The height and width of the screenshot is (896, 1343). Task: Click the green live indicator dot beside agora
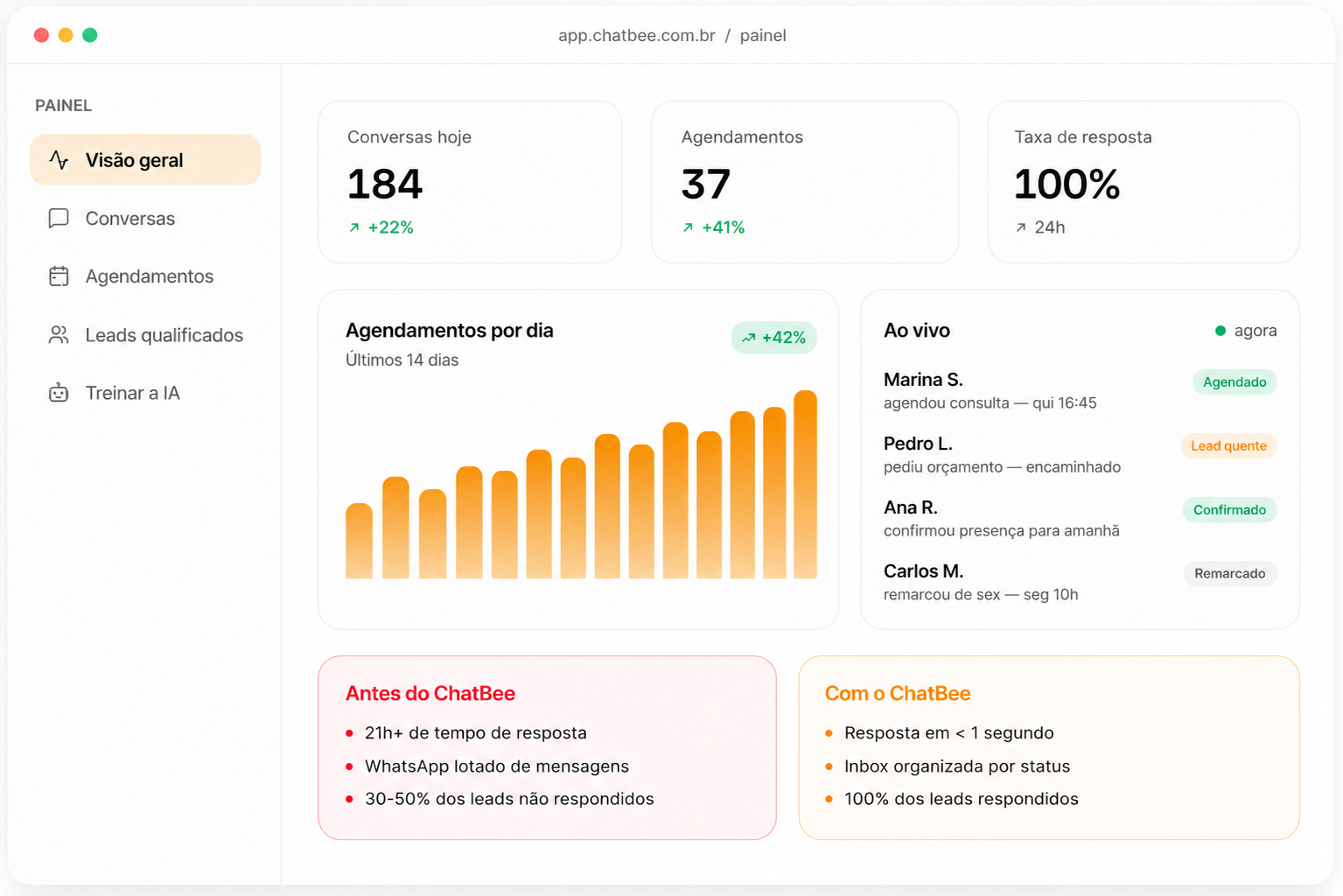click(x=1221, y=331)
